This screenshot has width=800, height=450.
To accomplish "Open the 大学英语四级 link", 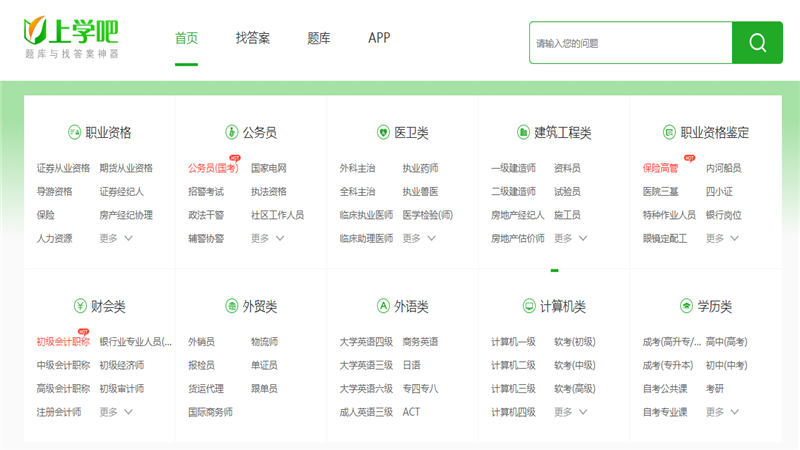I will coord(366,341).
